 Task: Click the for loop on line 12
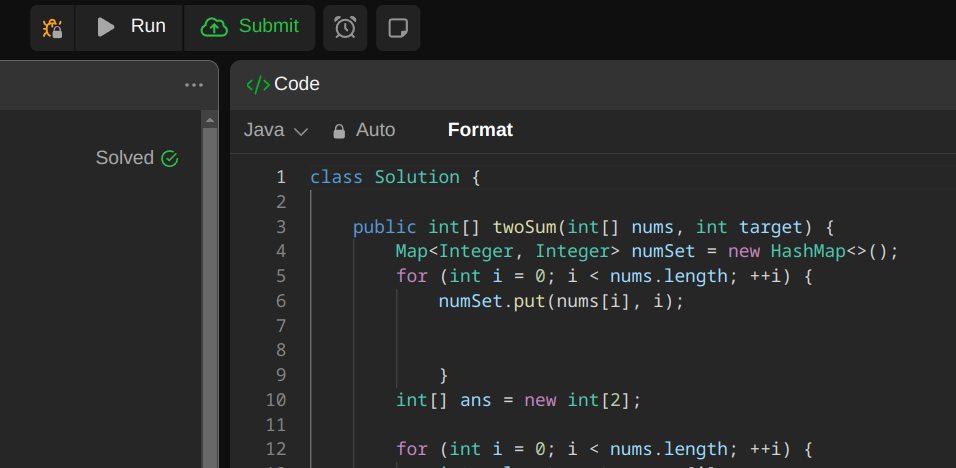point(604,449)
